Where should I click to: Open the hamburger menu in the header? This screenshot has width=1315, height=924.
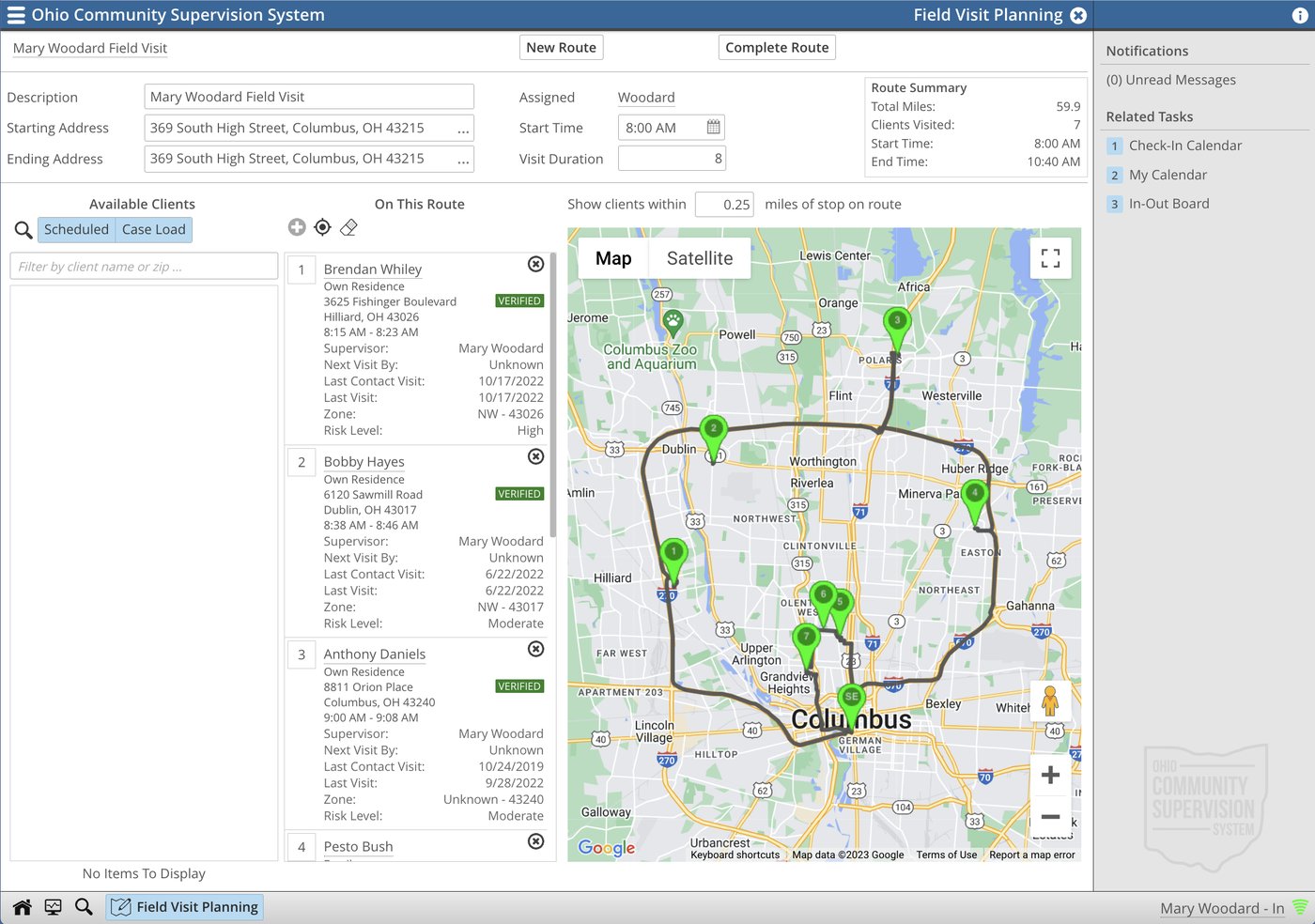click(16, 14)
